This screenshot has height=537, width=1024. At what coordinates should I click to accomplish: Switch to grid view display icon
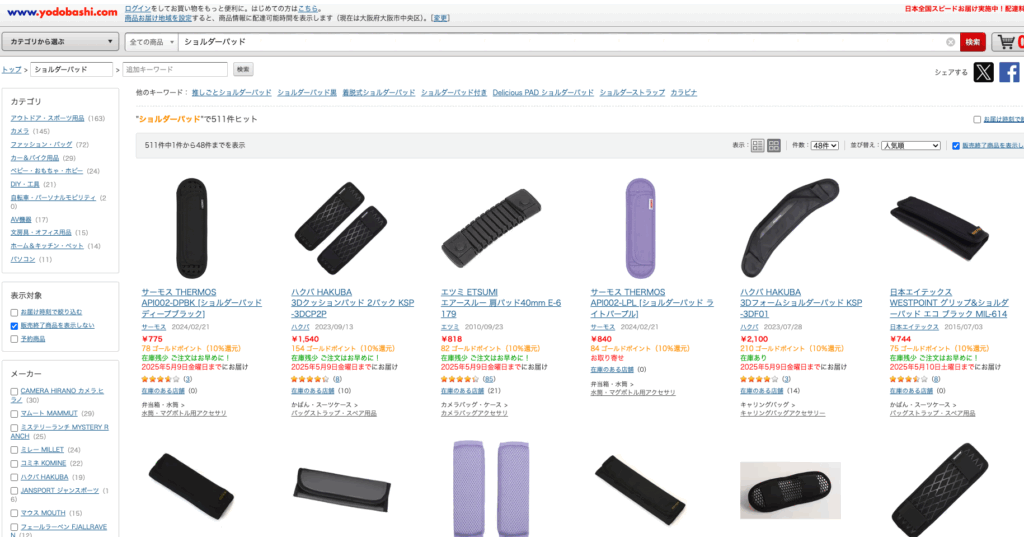click(774, 146)
